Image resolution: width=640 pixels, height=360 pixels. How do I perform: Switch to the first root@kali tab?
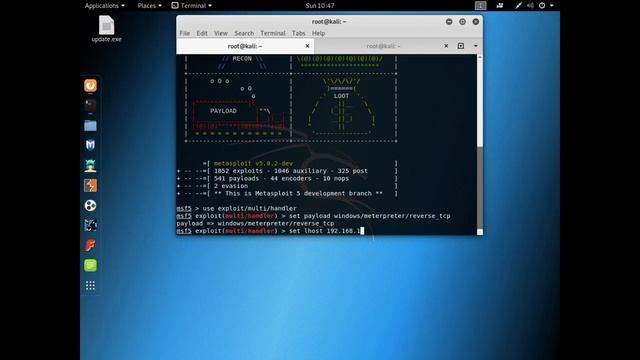pyautogui.click(x=245, y=46)
